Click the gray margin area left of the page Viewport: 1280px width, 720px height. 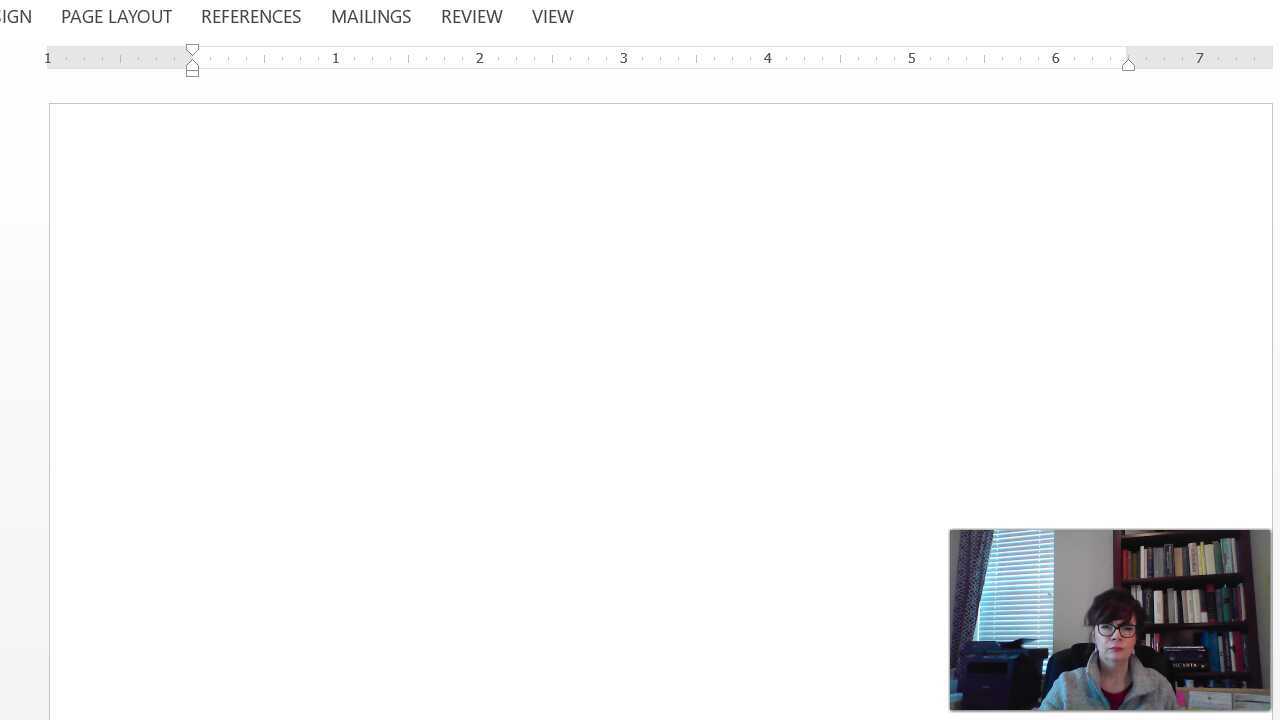pos(25,400)
